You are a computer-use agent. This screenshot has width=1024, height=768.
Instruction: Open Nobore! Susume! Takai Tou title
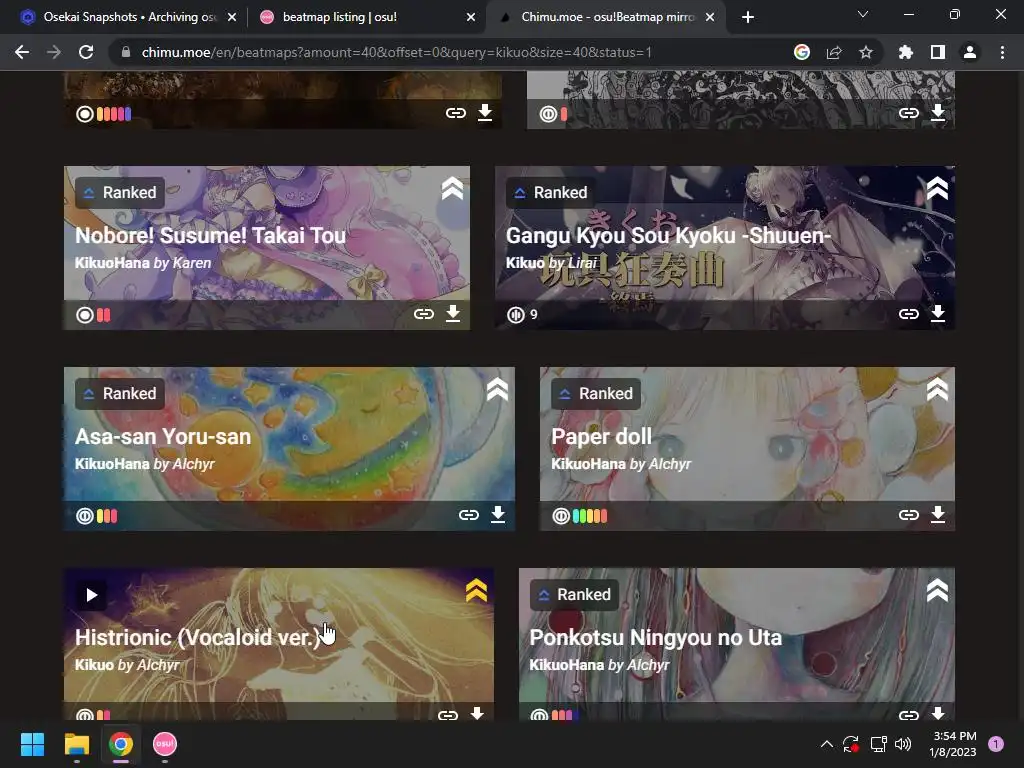[x=210, y=235]
